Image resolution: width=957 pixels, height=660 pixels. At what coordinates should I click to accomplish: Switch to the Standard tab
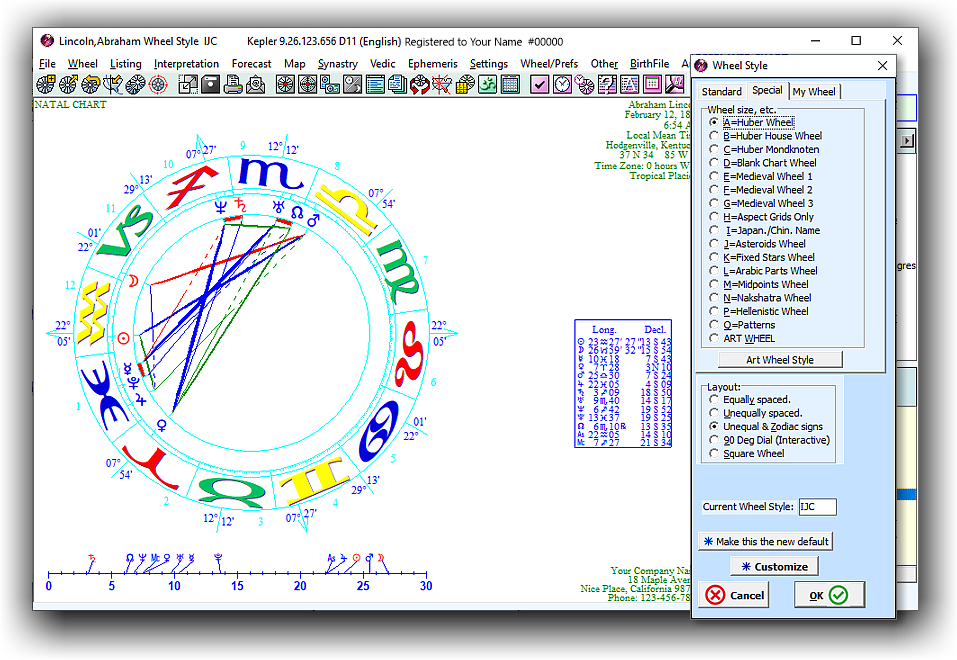tap(721, 92)
